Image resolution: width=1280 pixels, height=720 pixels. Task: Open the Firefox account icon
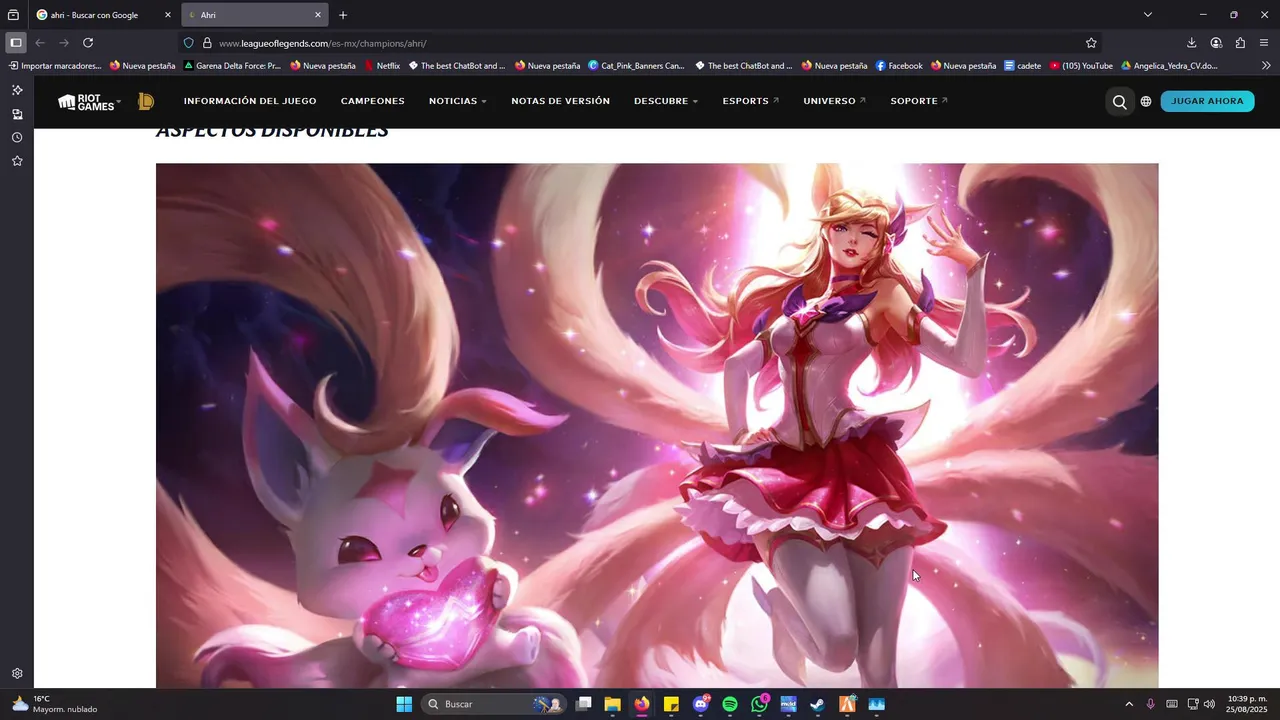click(x=1216, y=43)
